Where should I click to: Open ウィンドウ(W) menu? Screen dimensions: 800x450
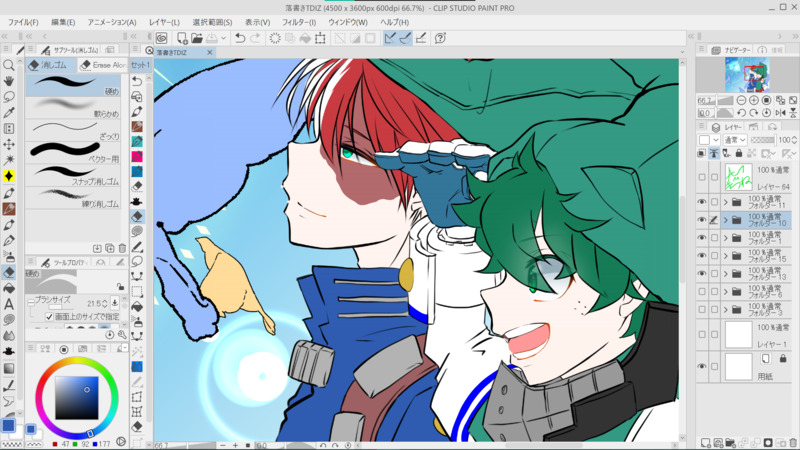pos(347,22)
